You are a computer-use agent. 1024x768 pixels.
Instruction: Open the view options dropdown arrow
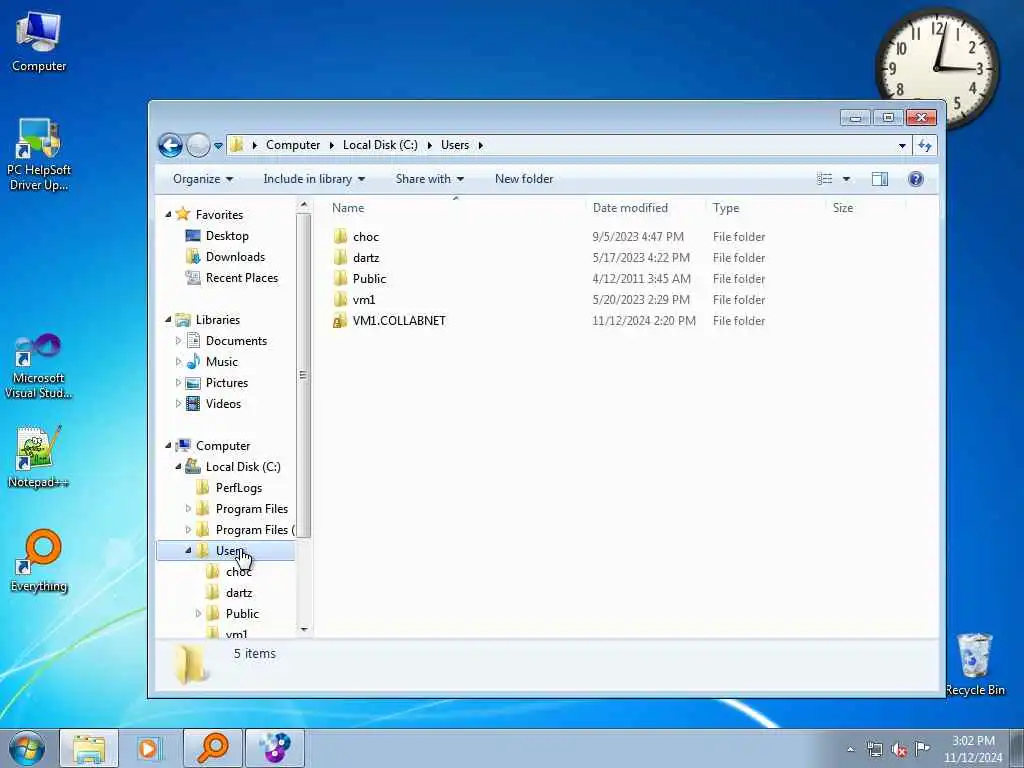(x=846, y=179)
